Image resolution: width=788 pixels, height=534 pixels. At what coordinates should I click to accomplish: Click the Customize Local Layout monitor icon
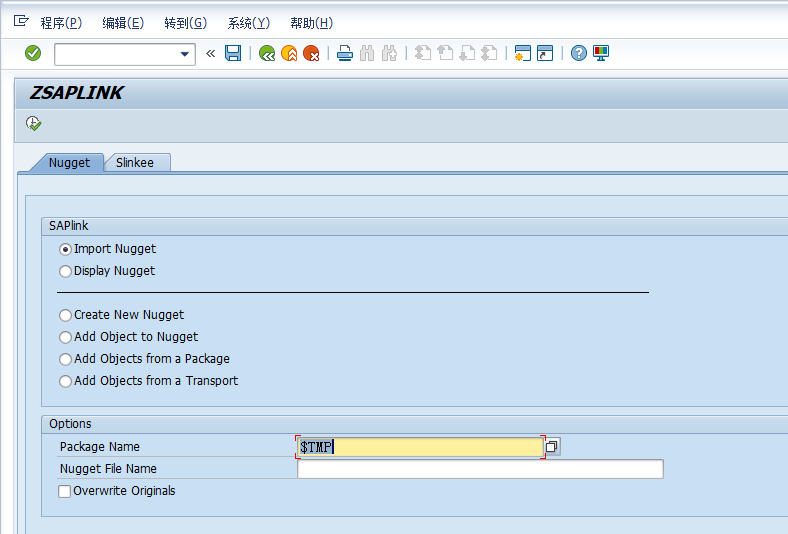click(601, 53)
